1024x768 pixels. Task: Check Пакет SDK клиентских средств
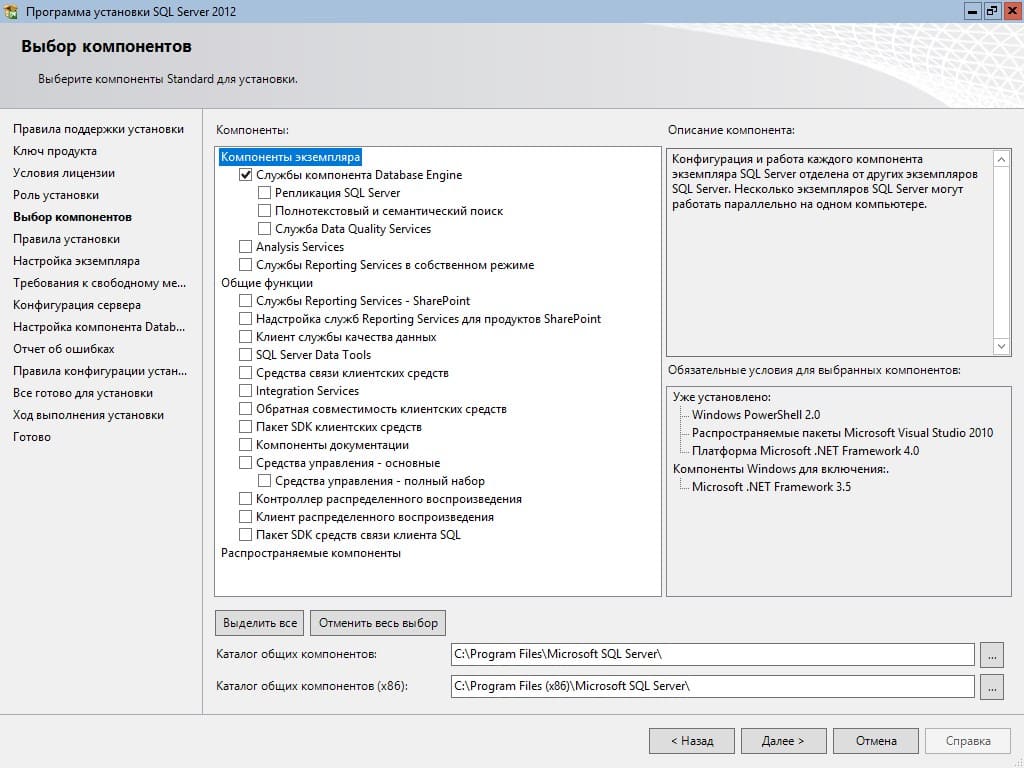(x=246, y=426)
